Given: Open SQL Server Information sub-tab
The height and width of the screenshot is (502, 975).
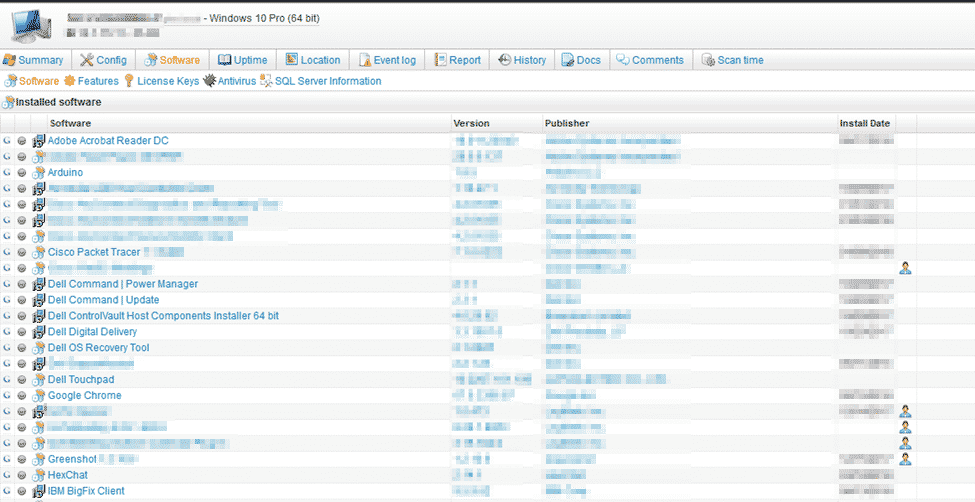Looking at the screenshot, I should click(x=321, y=81).
